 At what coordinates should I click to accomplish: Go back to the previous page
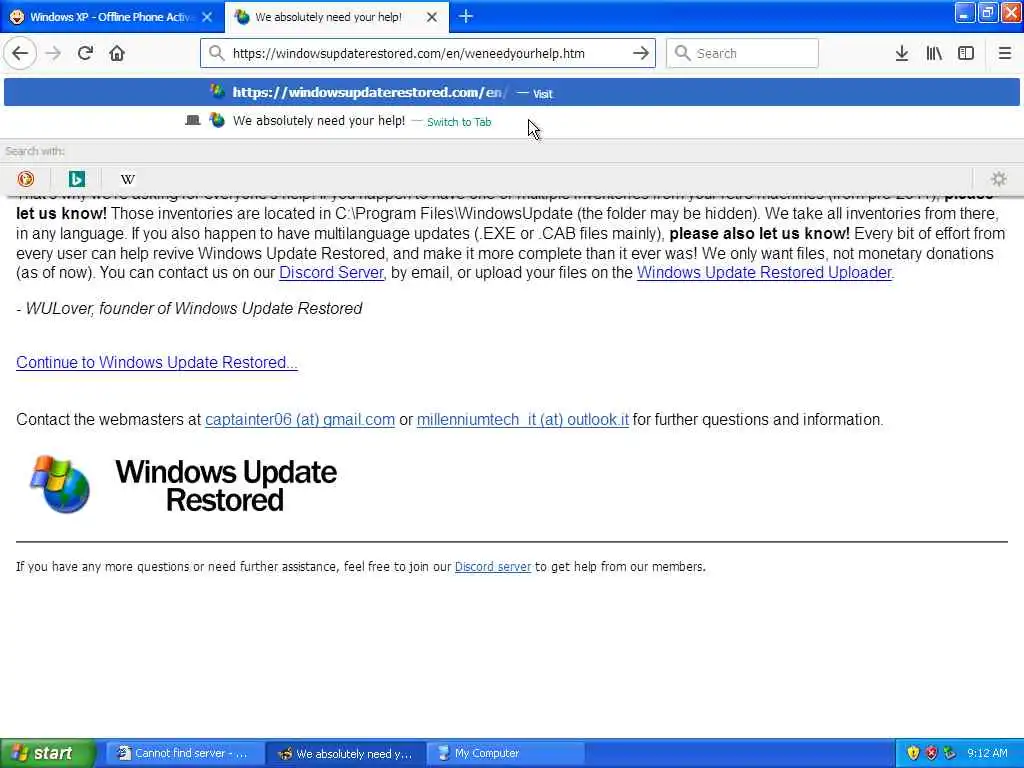pyautogui.click(x=20, y=53)
